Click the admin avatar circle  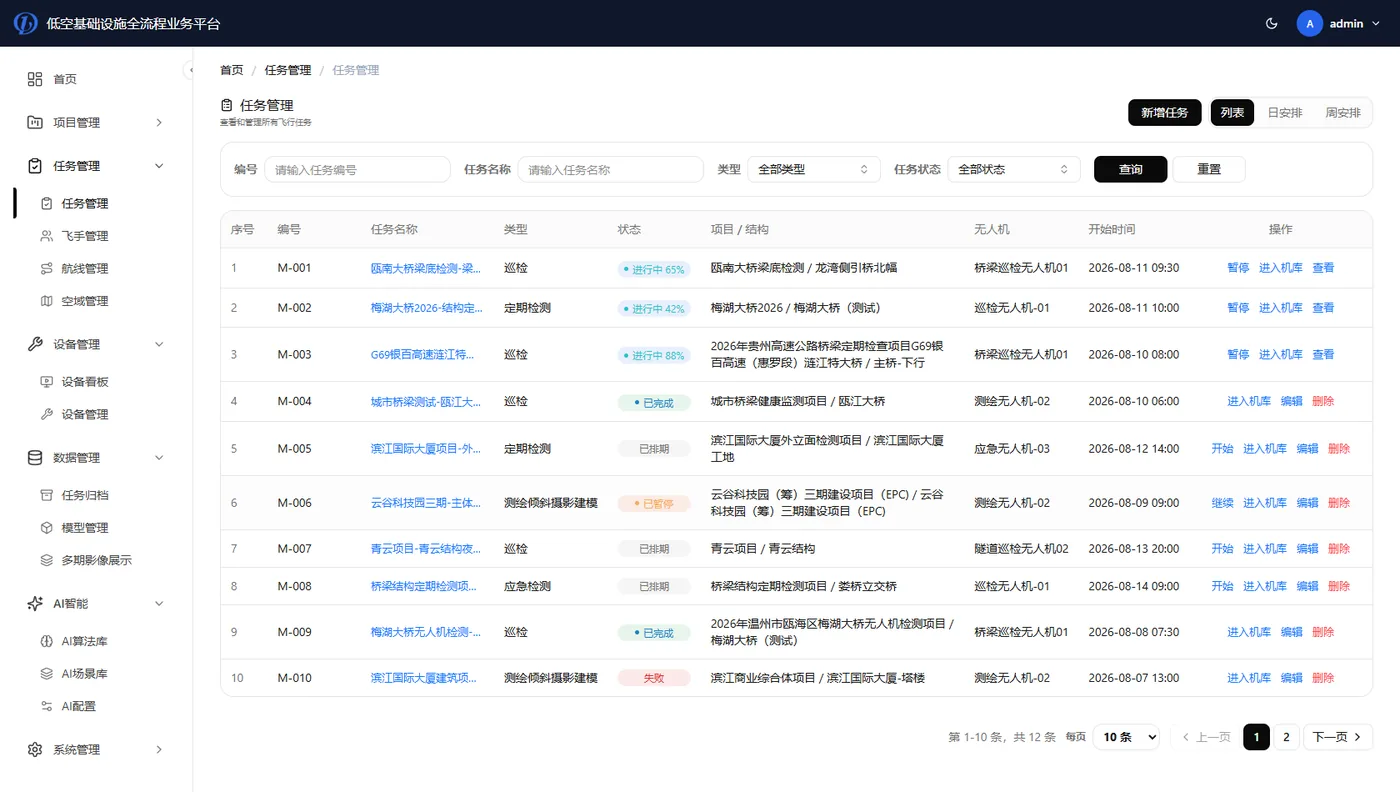(1310, 23)
